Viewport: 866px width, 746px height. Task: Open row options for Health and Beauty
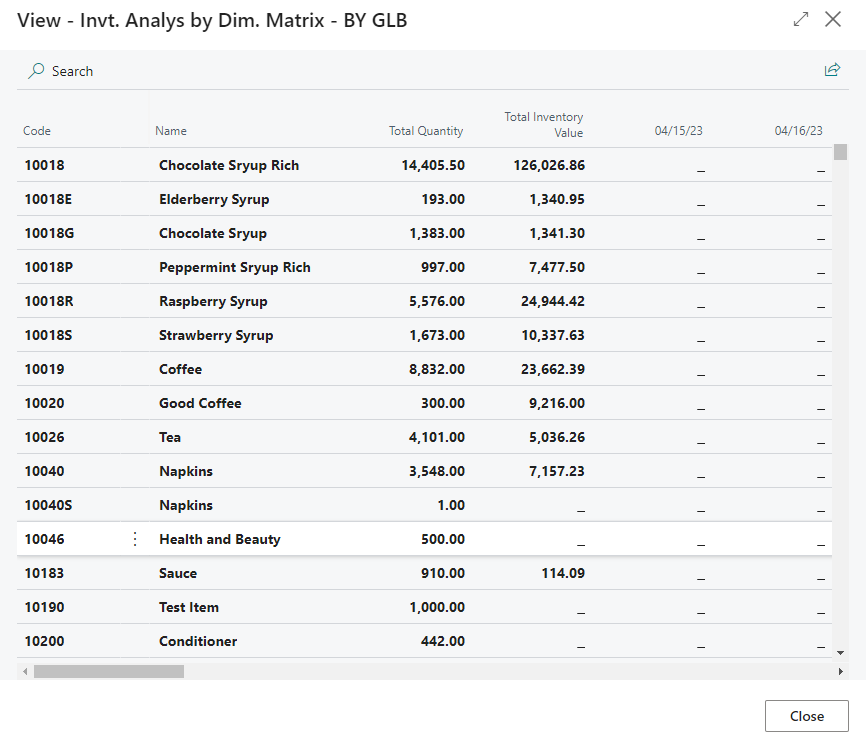click(136, 539)
